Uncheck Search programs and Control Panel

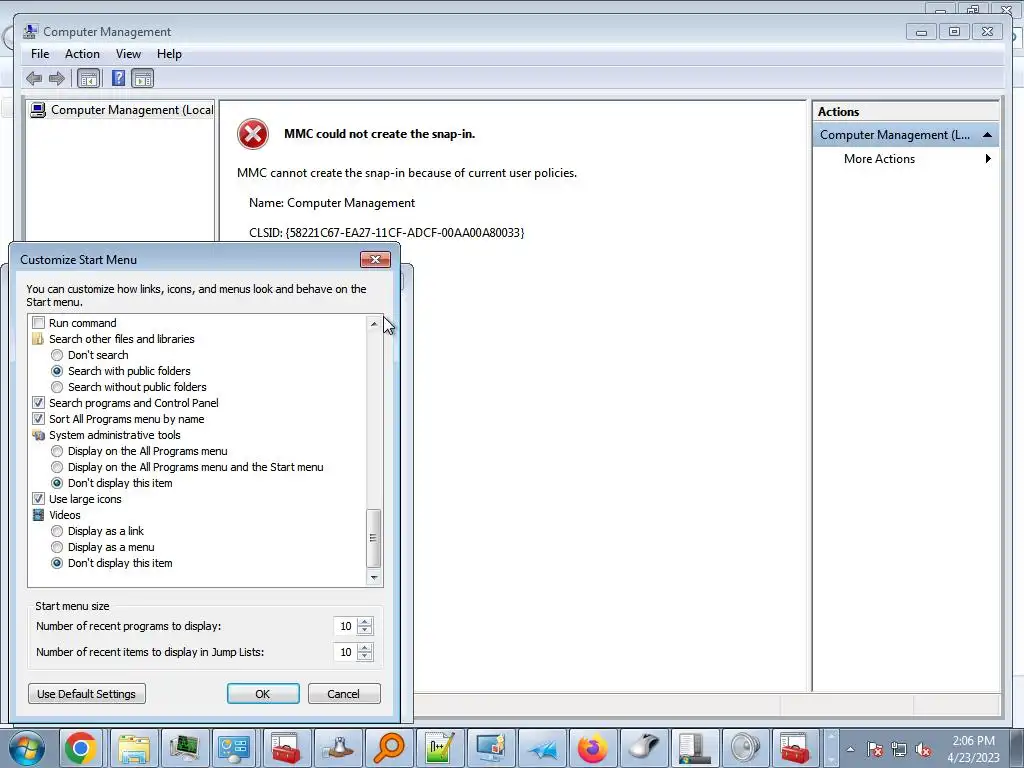pyautogui.click(x=39, y=403)
